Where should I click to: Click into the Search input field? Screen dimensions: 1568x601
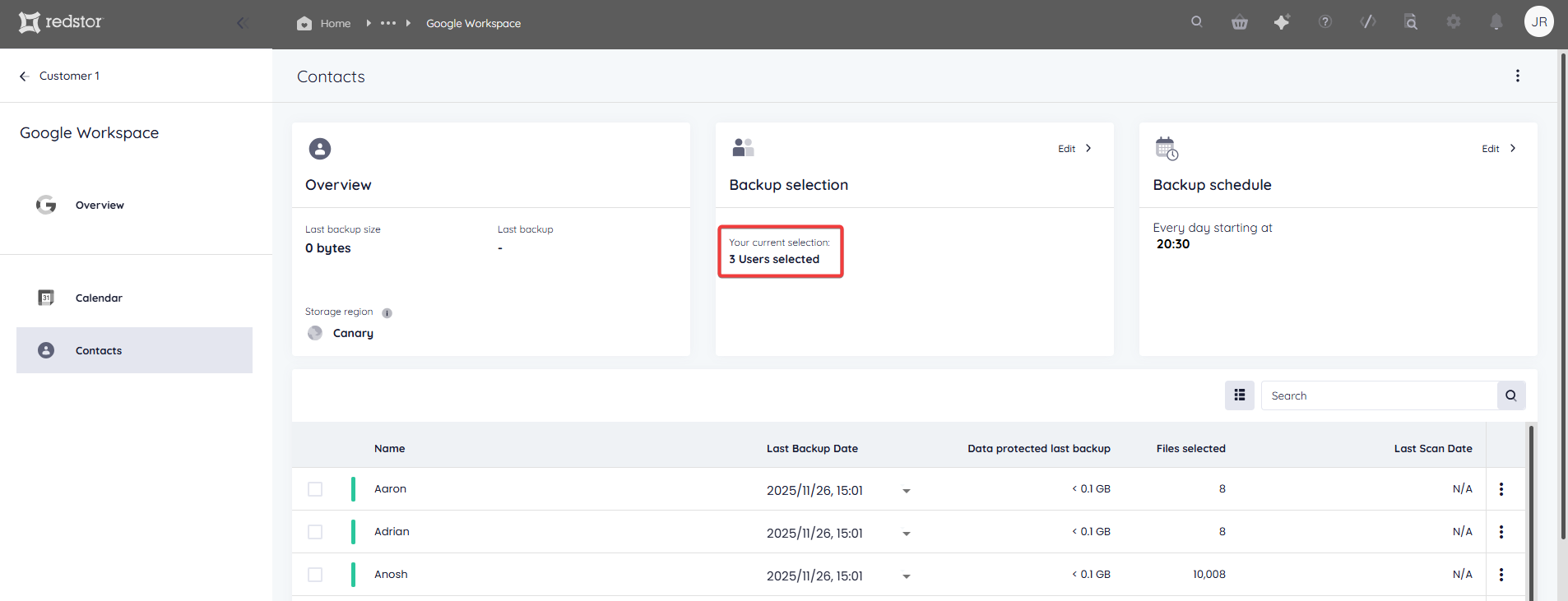pos(1379,395)
